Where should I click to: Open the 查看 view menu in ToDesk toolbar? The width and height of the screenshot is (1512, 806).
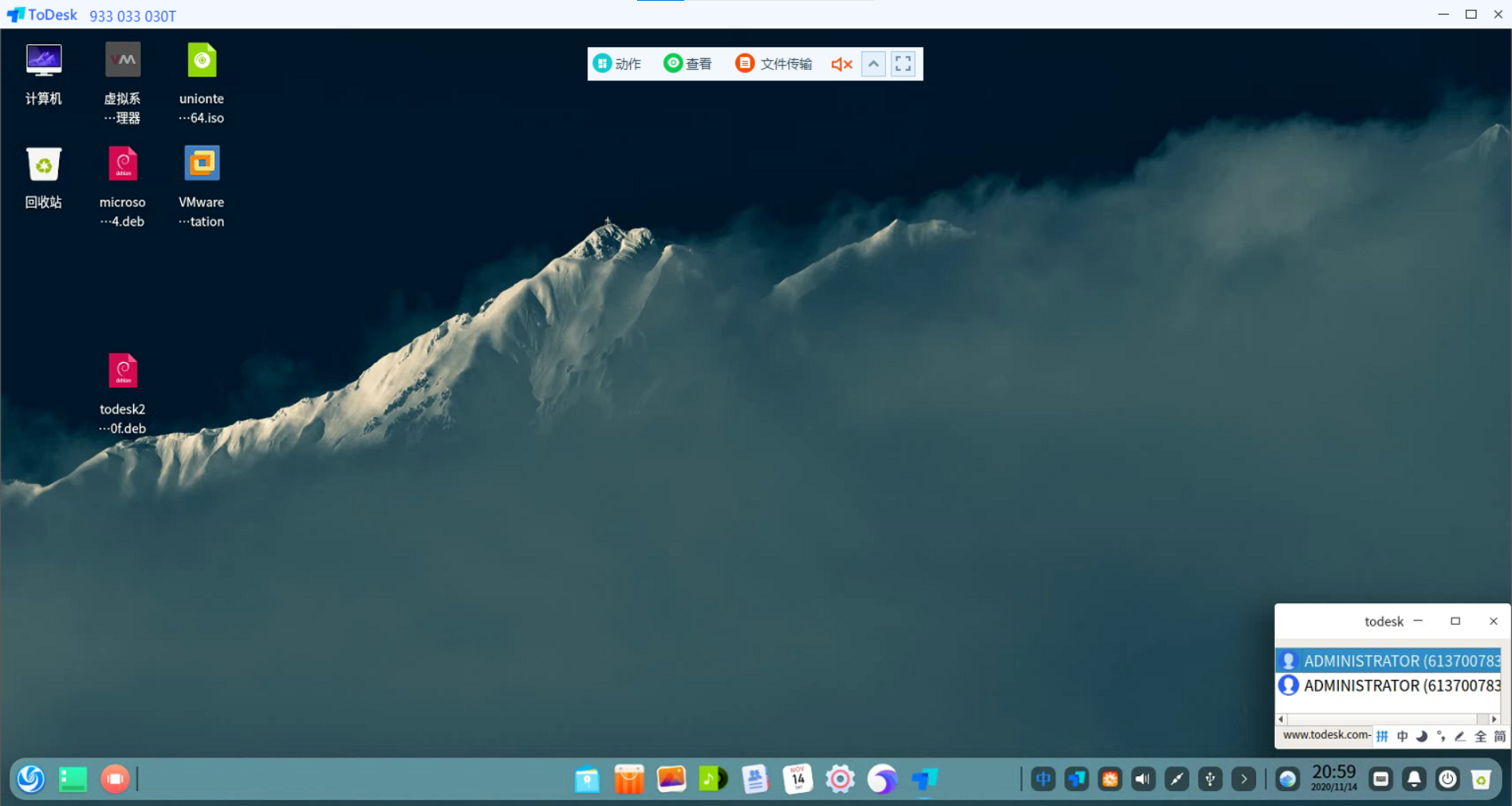687,64
